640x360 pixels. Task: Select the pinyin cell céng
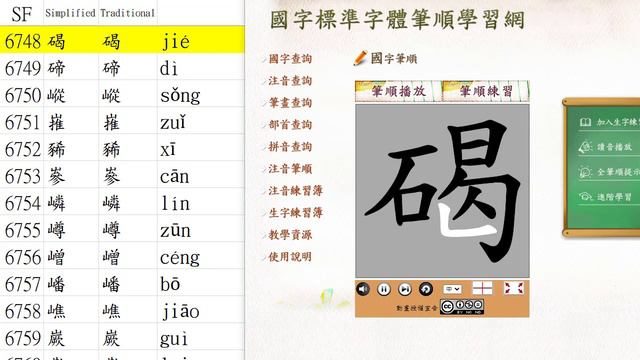(201, 256)
